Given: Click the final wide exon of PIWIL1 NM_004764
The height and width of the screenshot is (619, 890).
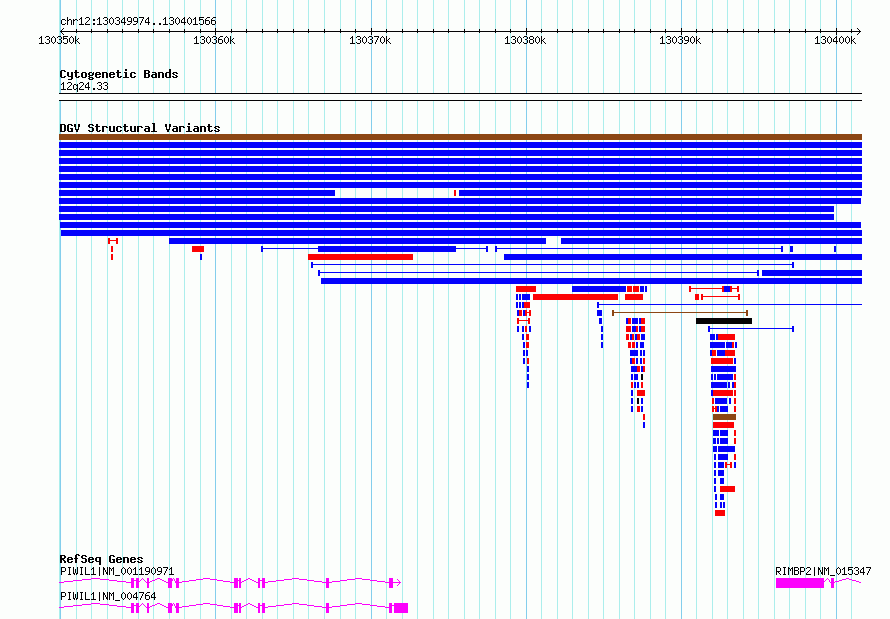Looking at the screenshot, I should (401, 608).
